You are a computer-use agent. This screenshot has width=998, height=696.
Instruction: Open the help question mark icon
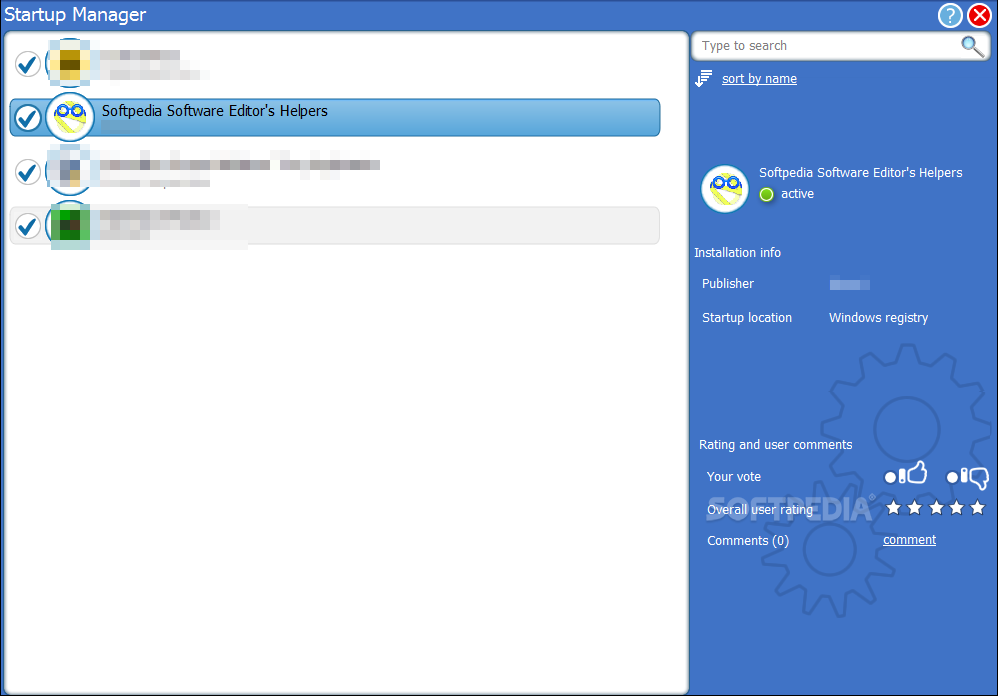click(950, 15)
